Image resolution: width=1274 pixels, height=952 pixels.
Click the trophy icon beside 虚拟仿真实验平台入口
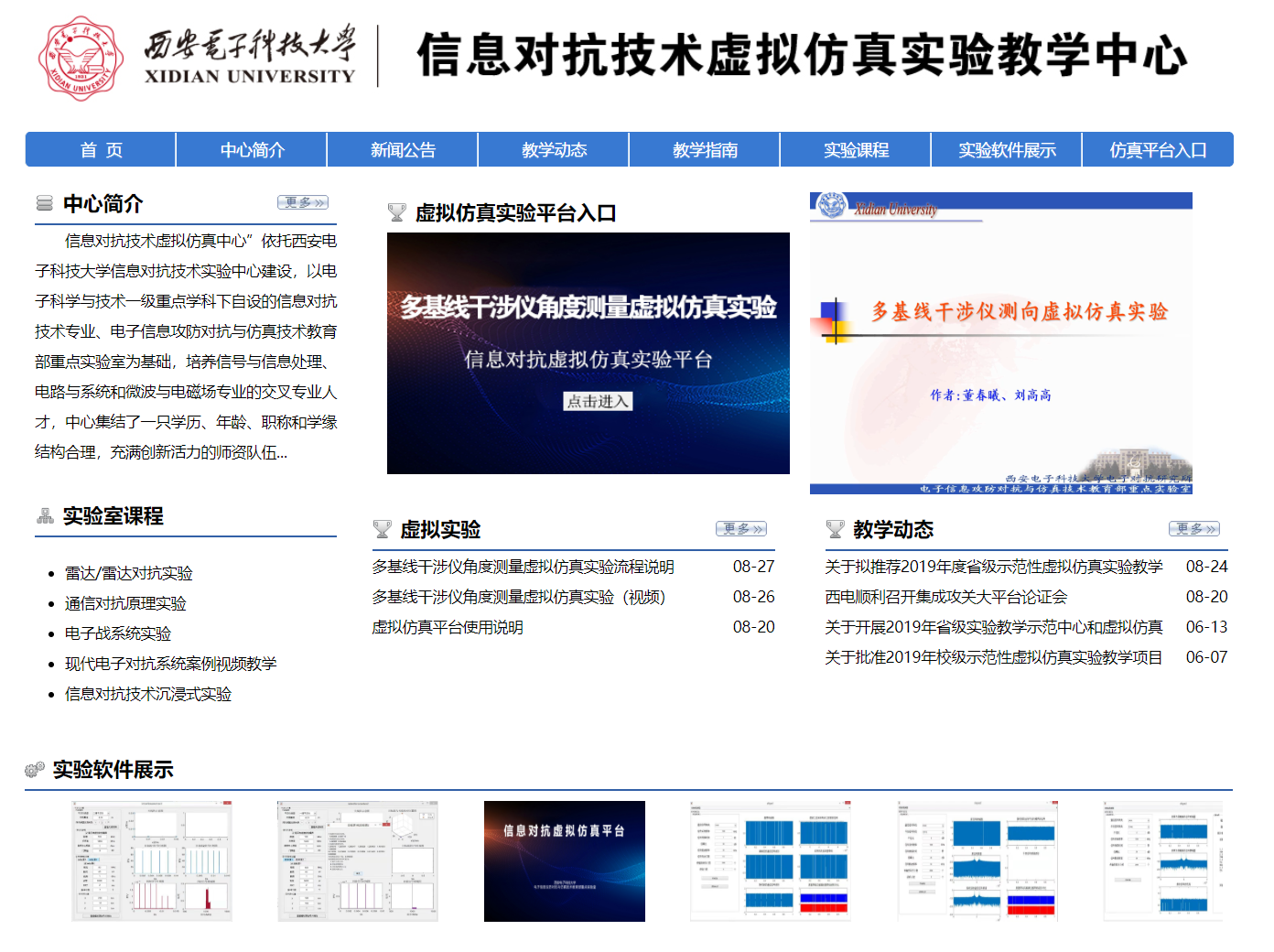click(396, 212)
